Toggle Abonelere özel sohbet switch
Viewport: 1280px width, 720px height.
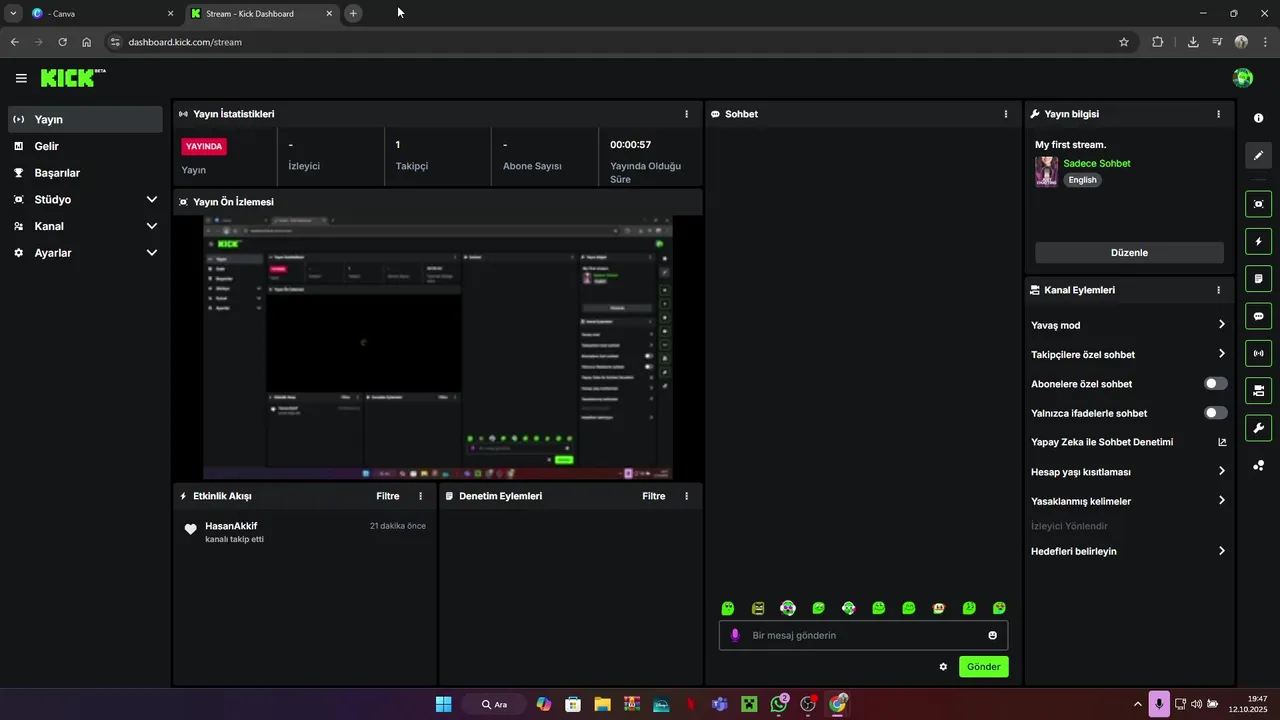[x=1216, y=384]
